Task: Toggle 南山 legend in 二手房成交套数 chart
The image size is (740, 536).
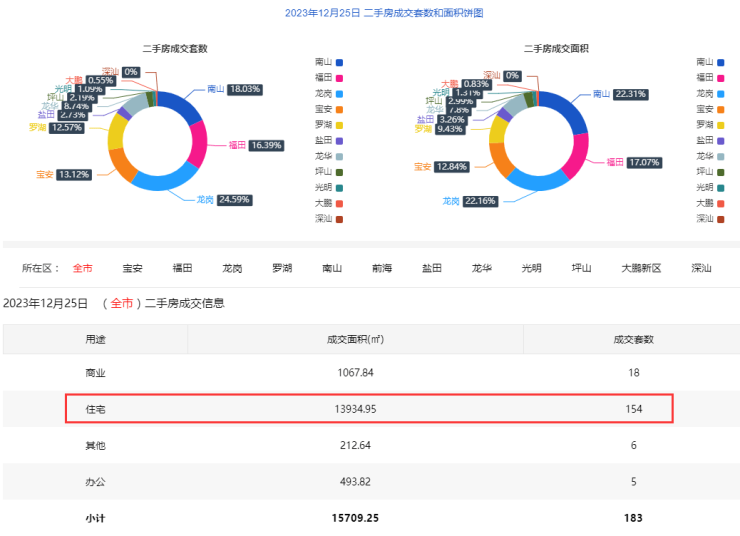Action: coord(329,61)
